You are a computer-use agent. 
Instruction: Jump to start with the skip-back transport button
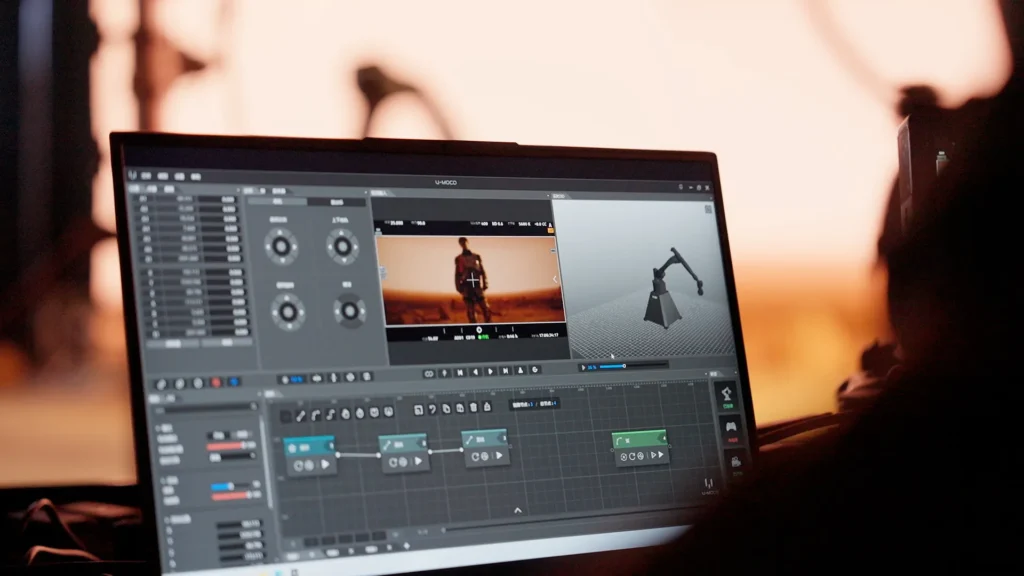click(x=460, y=372)
